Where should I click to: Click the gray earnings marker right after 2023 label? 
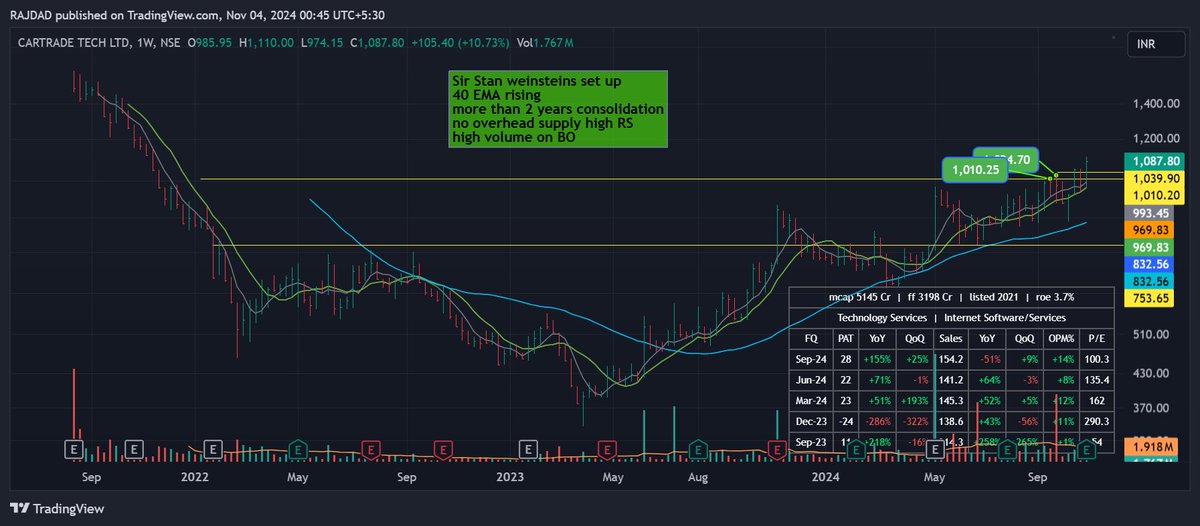(x=527, y=448)
